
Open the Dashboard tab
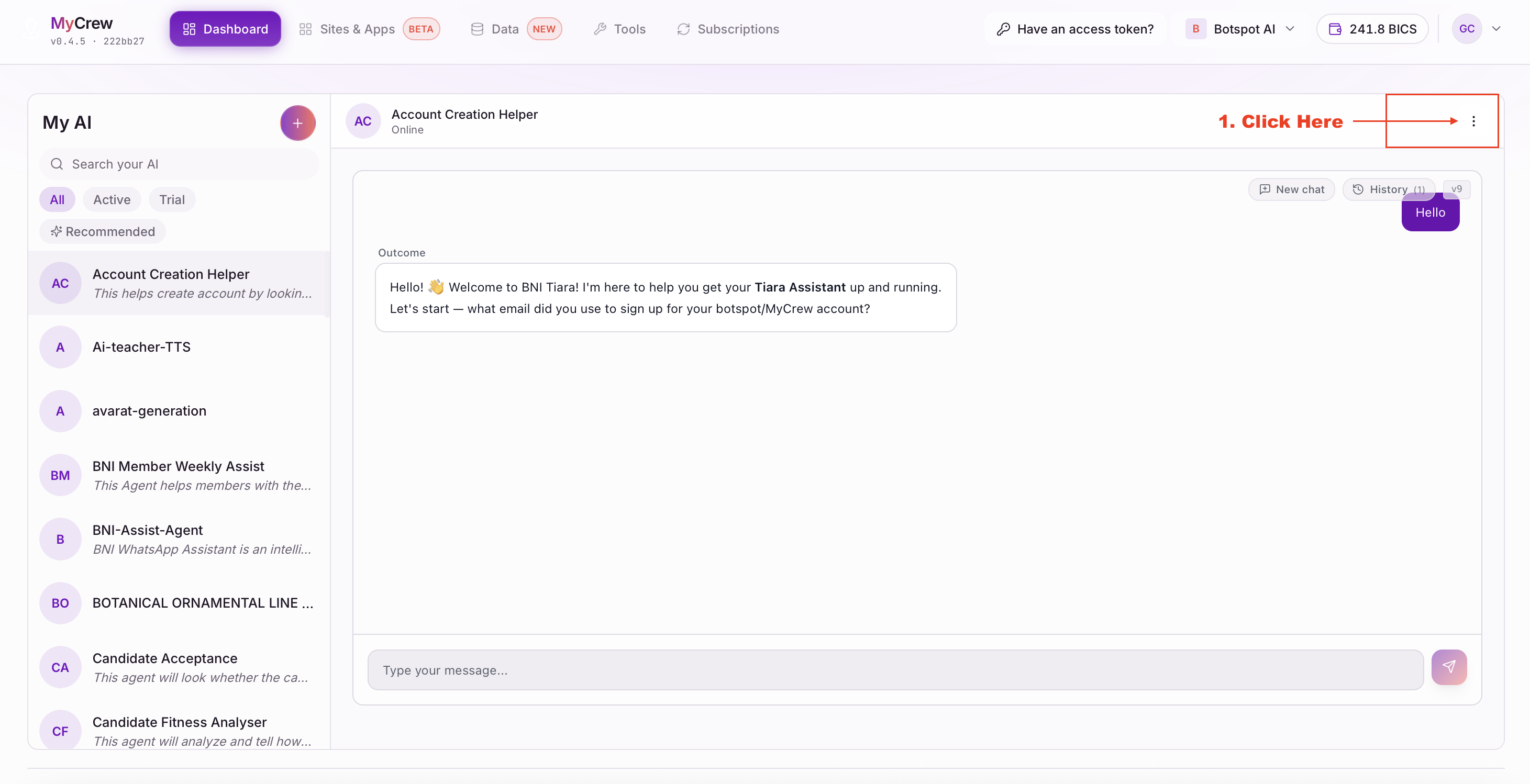(225, 29)
